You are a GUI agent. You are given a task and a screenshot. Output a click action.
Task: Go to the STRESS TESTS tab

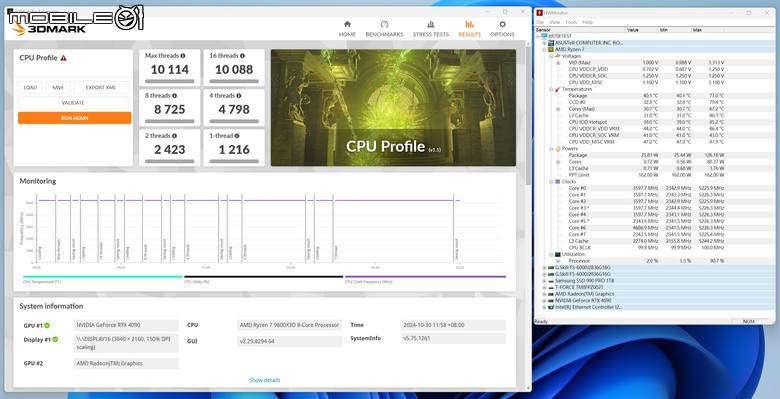coord(430,29)
